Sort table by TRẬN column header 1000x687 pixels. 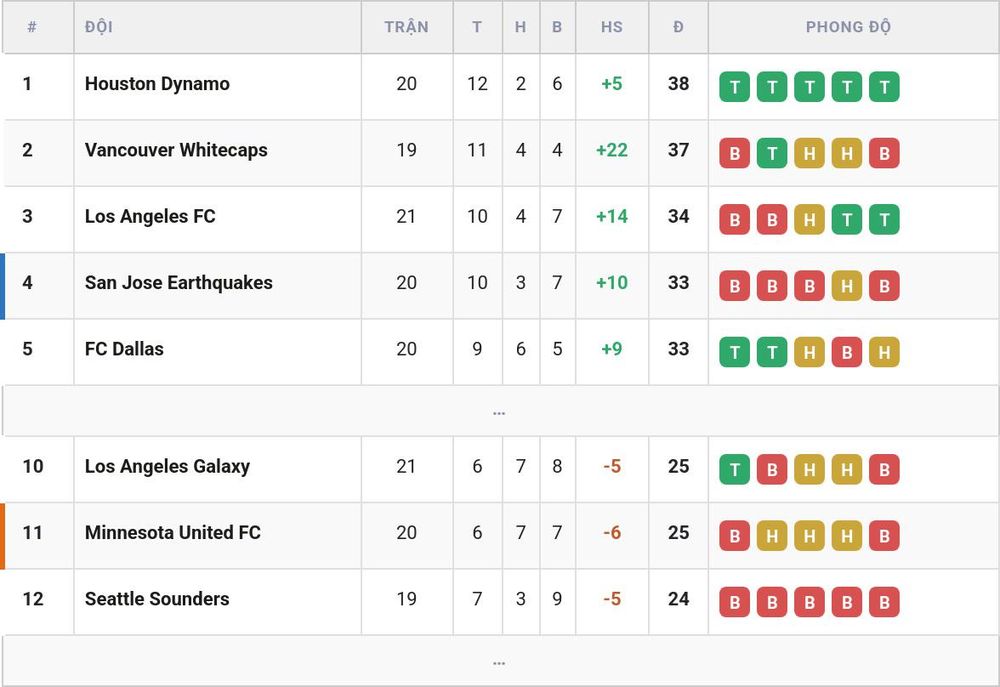point(406,27)
